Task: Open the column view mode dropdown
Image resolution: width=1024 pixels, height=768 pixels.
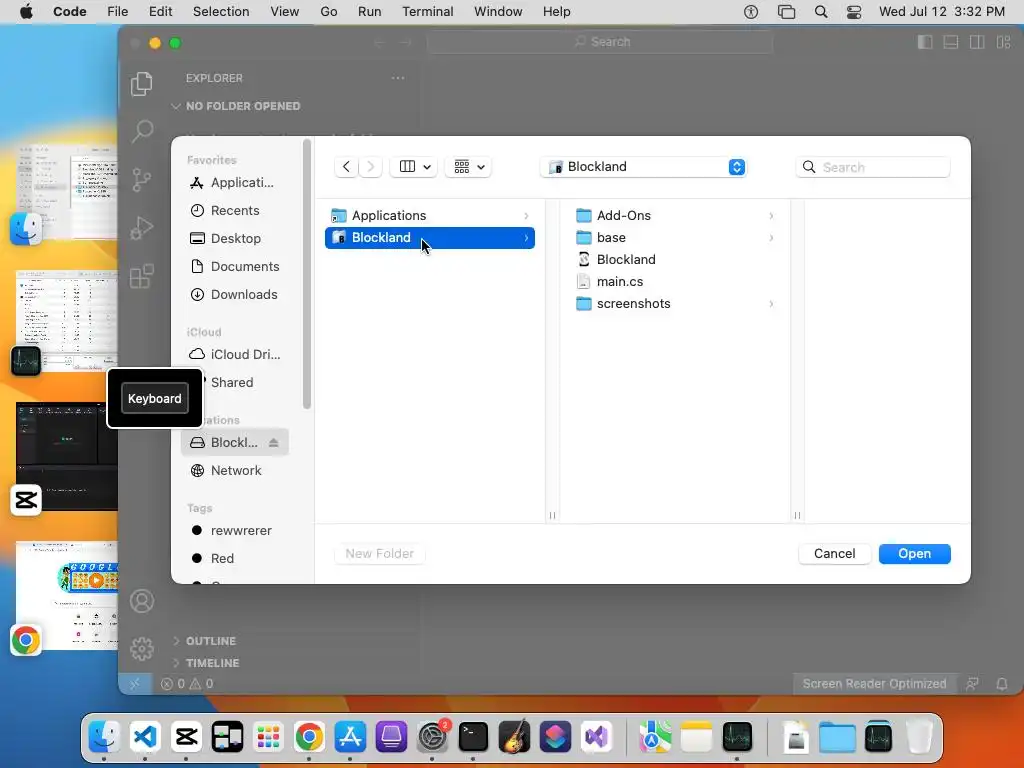Action: [x=415, y=167]
